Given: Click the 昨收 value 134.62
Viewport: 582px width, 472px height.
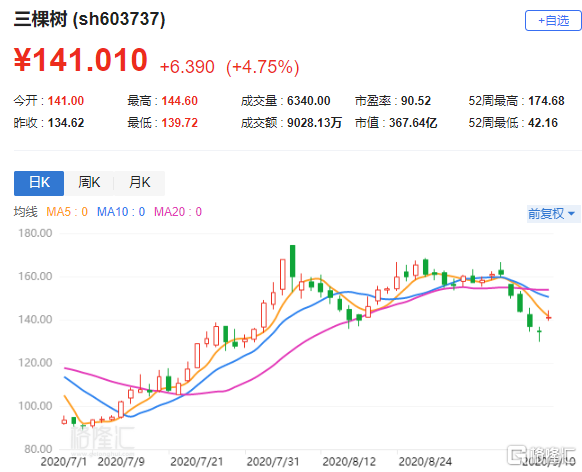Looking at the screenshot, I should [66, 123].
